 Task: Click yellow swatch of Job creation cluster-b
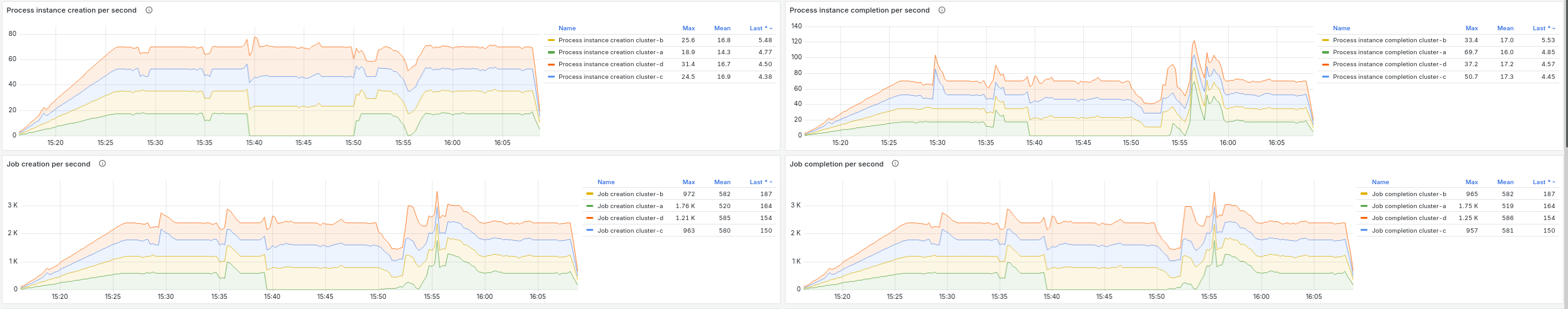coord(590,194)
